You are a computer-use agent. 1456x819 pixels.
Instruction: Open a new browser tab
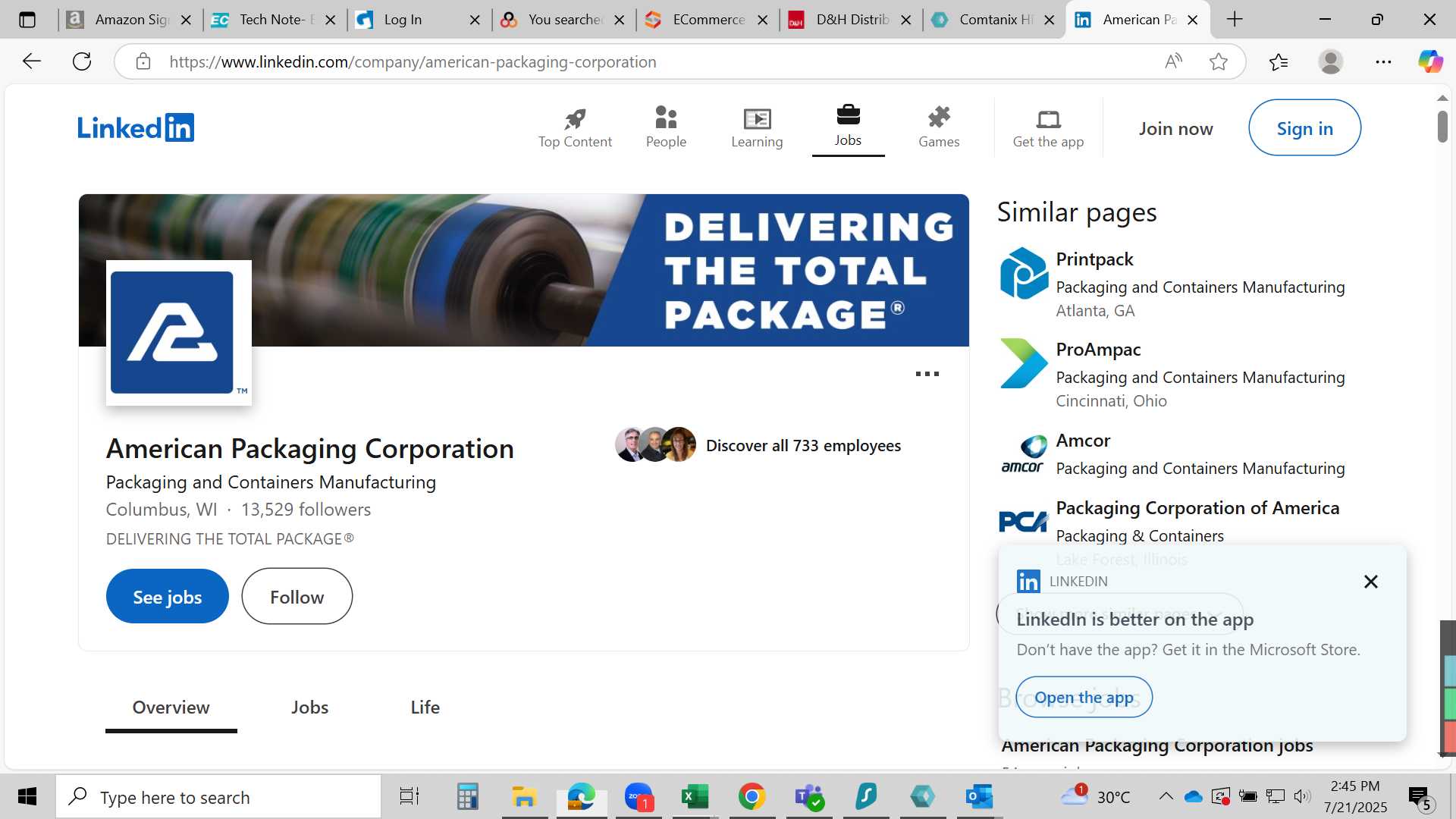[1235, 20]
